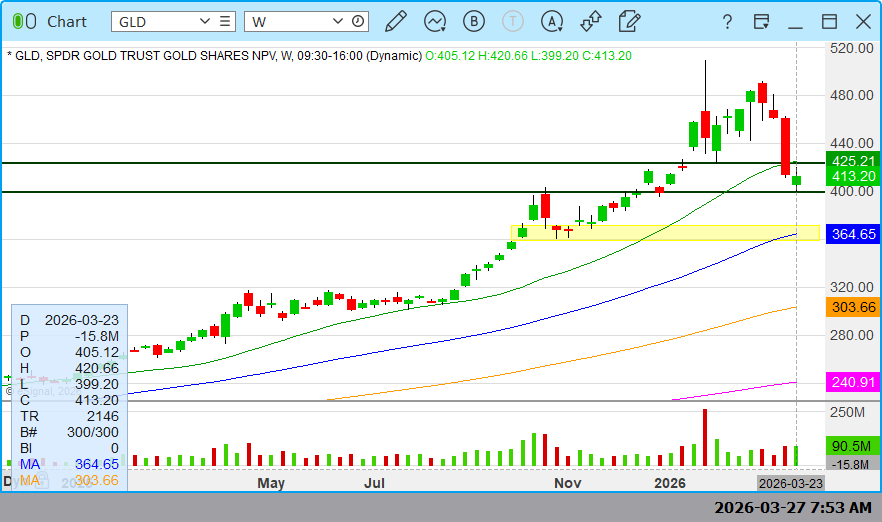Click the 480.00 price axis label

(852, 95)
